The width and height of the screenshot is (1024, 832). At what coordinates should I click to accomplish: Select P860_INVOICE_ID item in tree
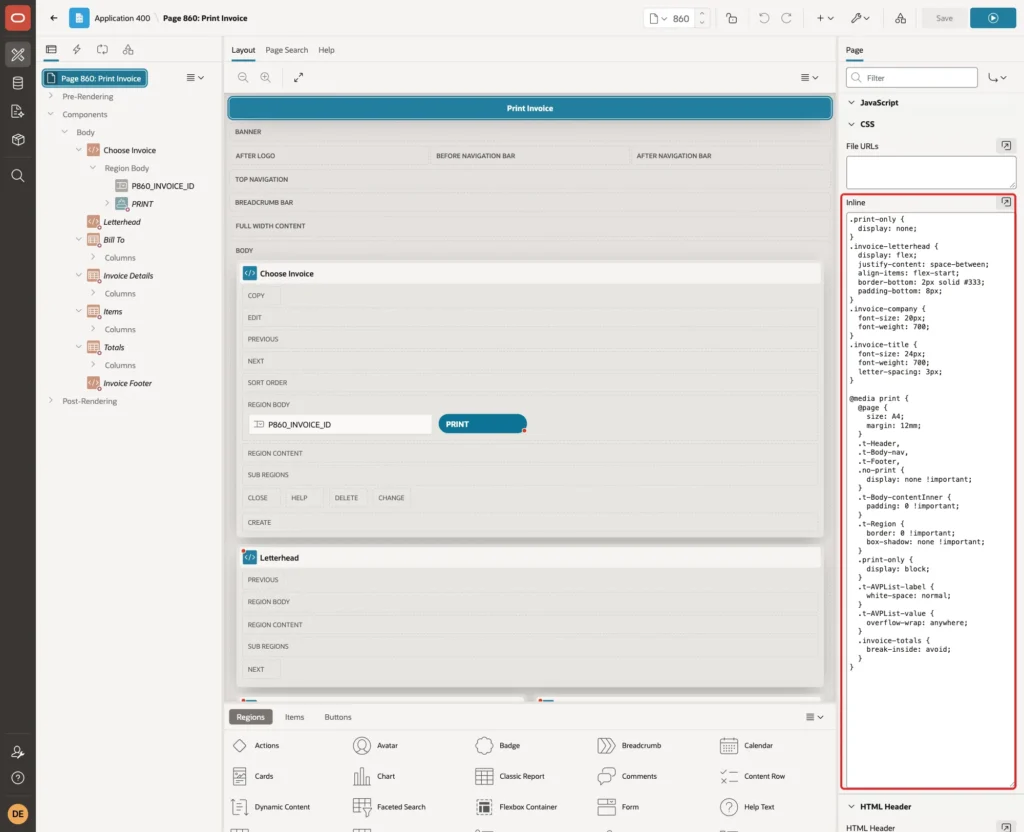[162, 186]
